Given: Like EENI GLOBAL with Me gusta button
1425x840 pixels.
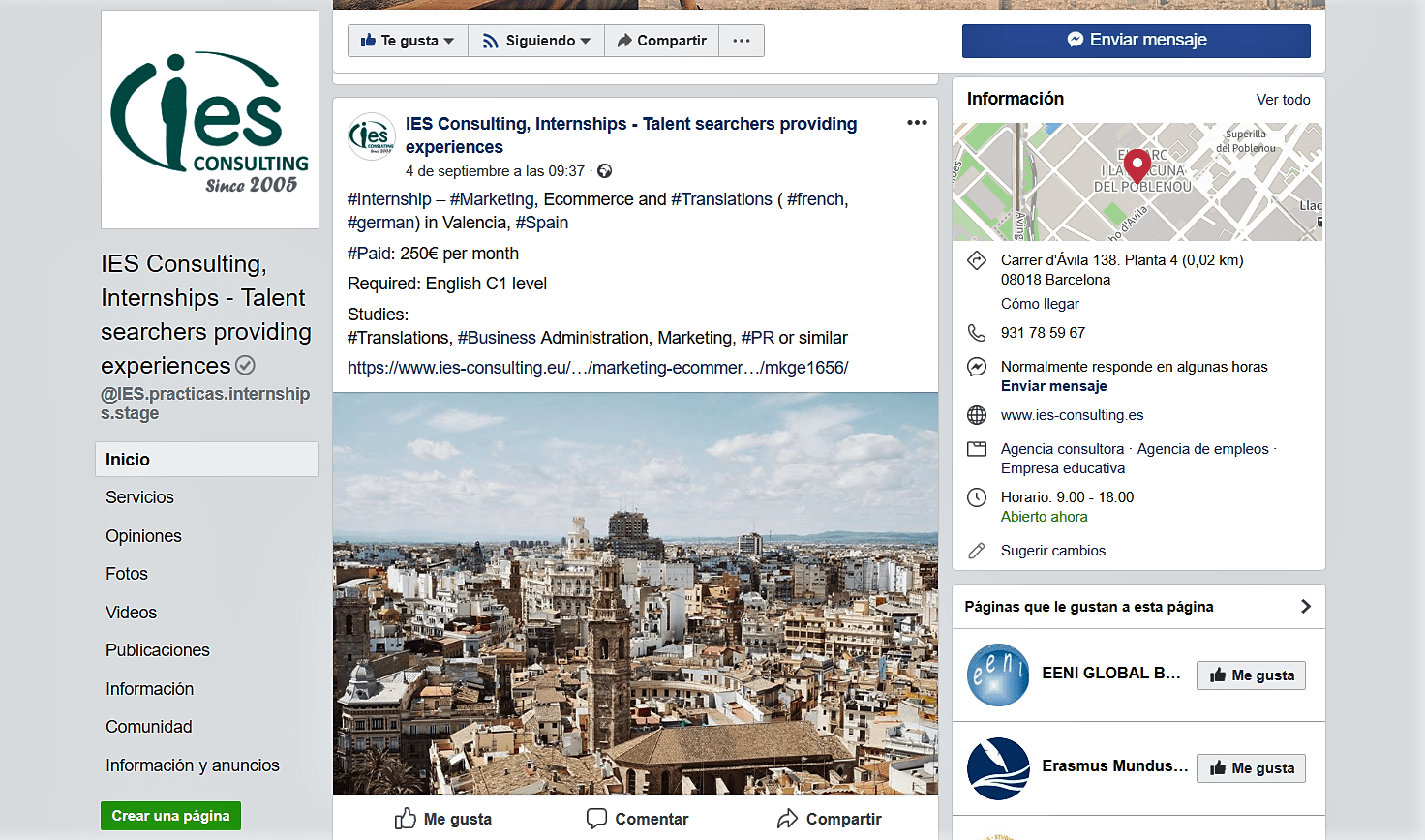Looking at the screenshot, I should pyautogui.click(x=1251, y=675).
